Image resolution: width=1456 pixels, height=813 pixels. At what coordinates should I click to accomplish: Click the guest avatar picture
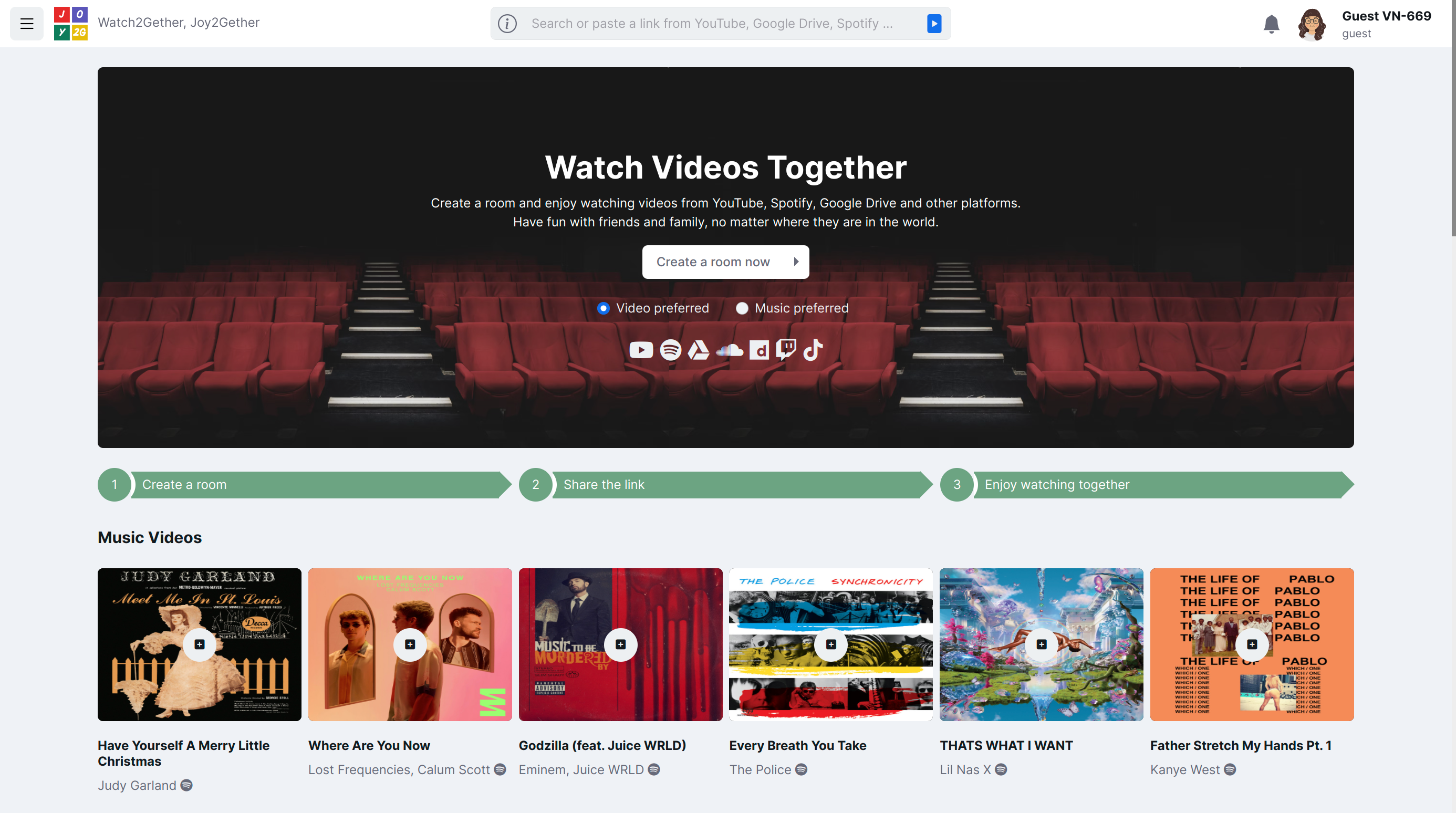1312,24
